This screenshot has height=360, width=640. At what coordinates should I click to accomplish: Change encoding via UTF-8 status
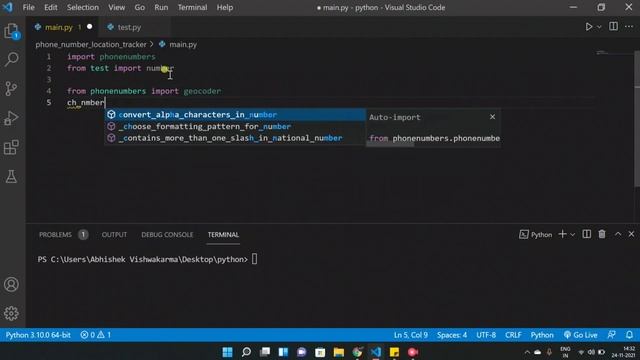click(x=486, y=335)
